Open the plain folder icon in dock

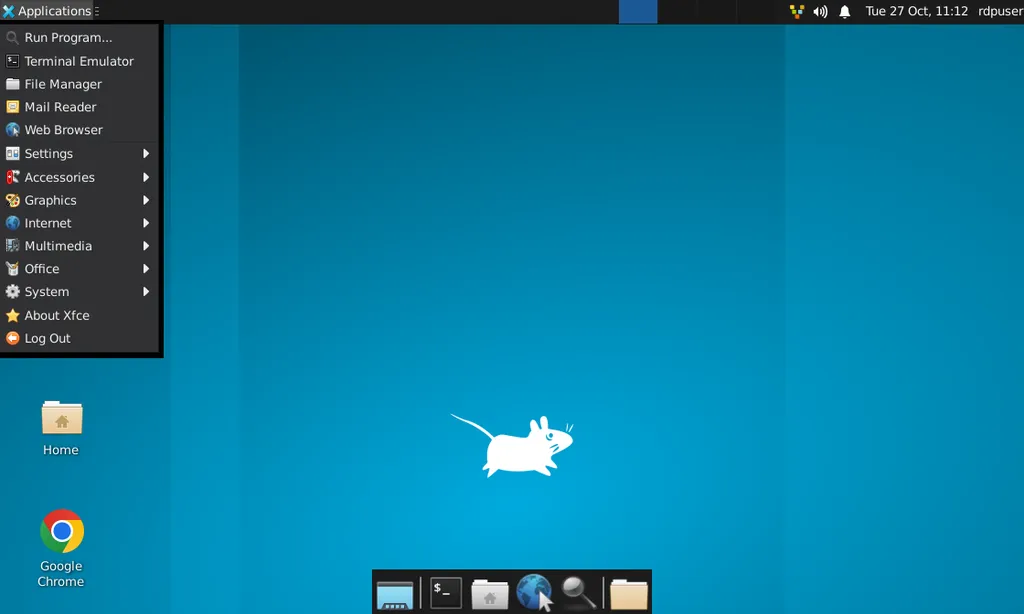point(628,594)
